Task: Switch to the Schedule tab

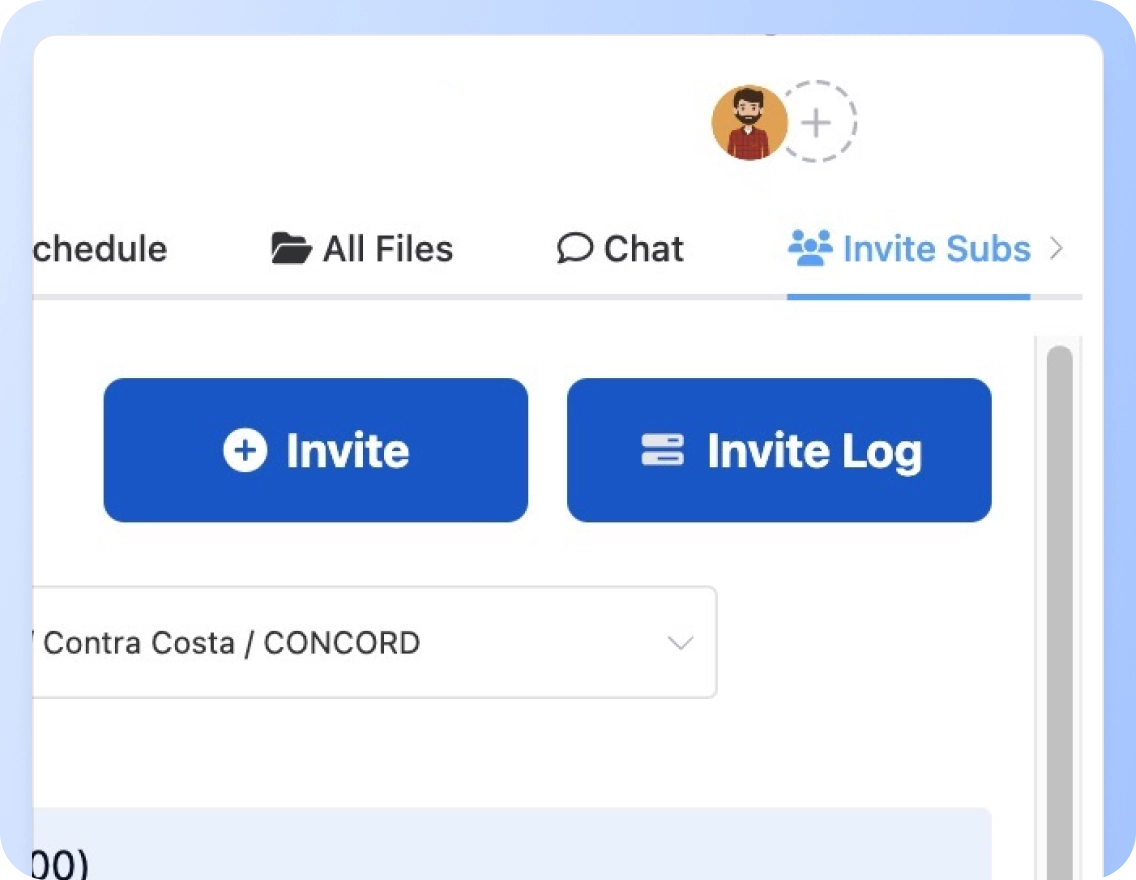Action: coord(99,248)
